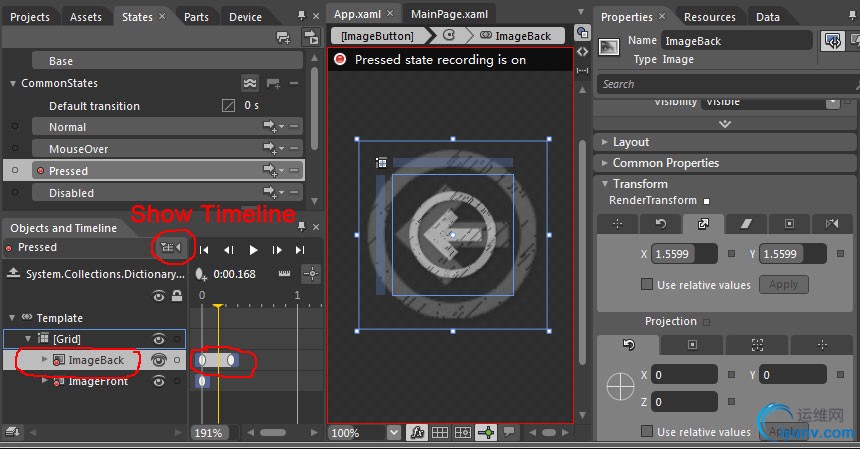This screenshot has height=449, width=860.
Task: Toggle [Grid] visibility eye
Action: coord(159,339)
